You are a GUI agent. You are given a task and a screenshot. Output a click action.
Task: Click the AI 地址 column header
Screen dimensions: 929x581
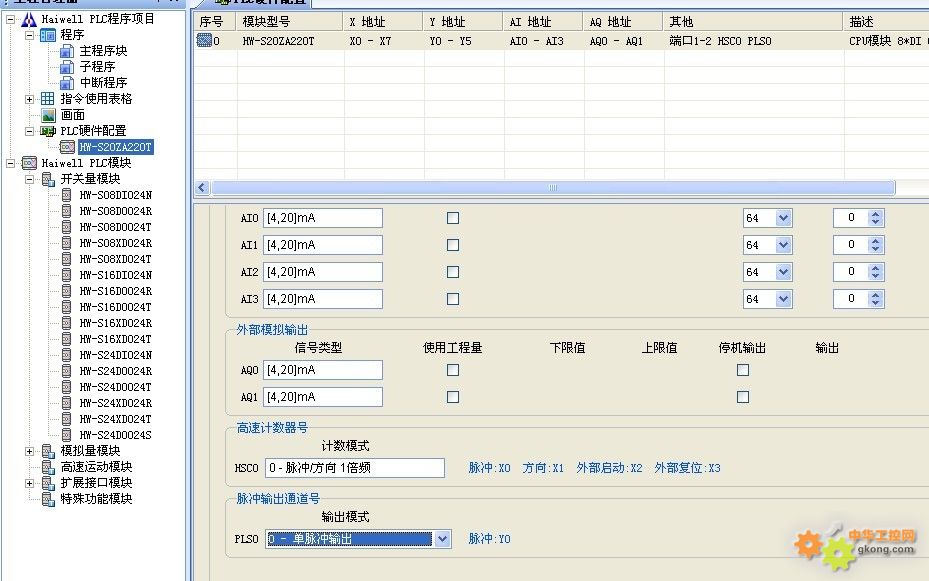coord(543,22)
